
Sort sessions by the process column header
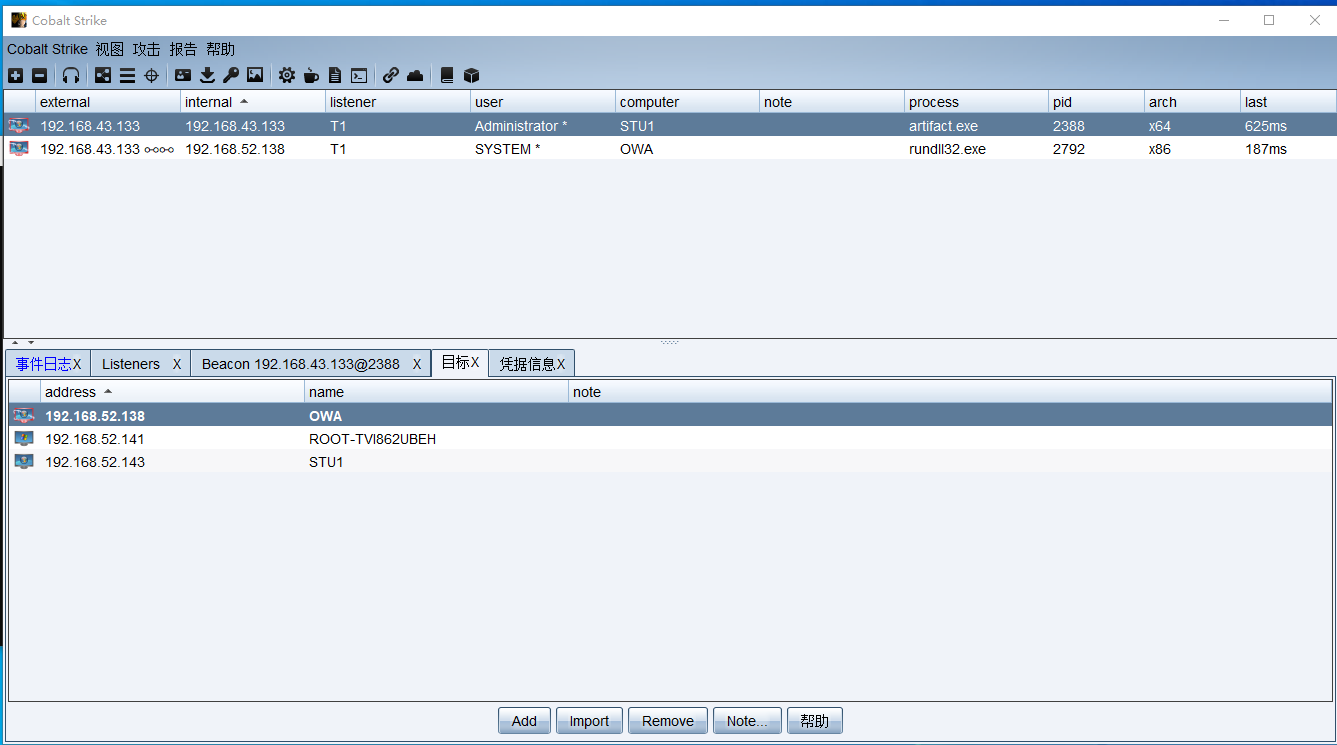point(977,102)
